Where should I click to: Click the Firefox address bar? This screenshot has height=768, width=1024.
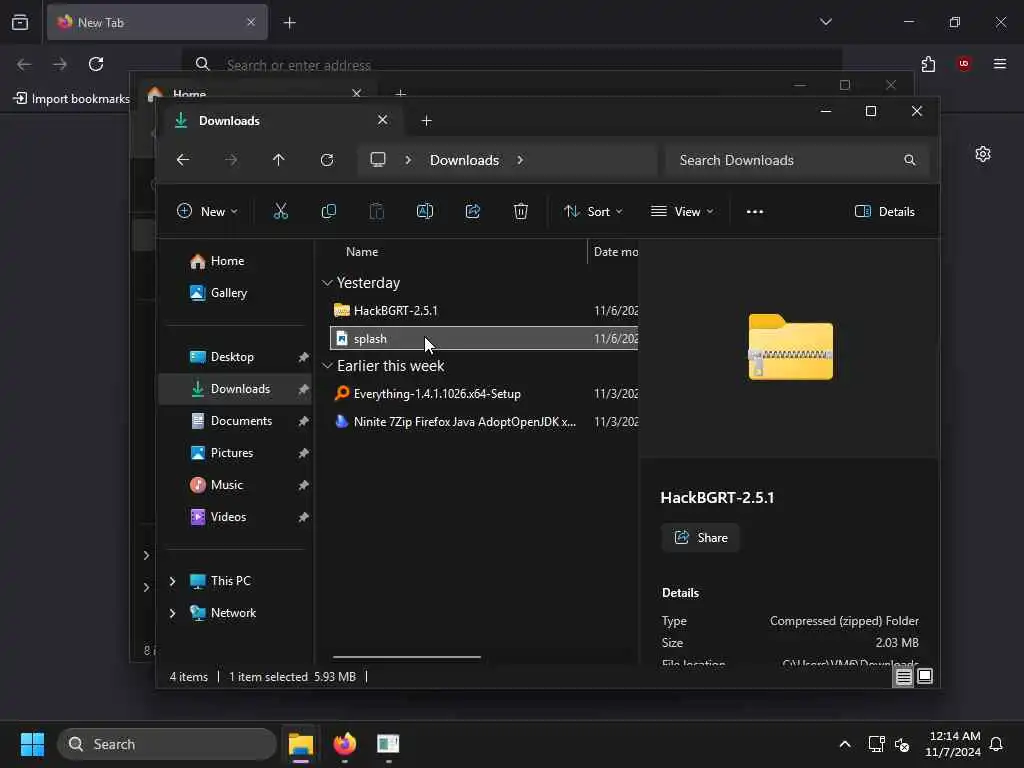coord(512,64)
